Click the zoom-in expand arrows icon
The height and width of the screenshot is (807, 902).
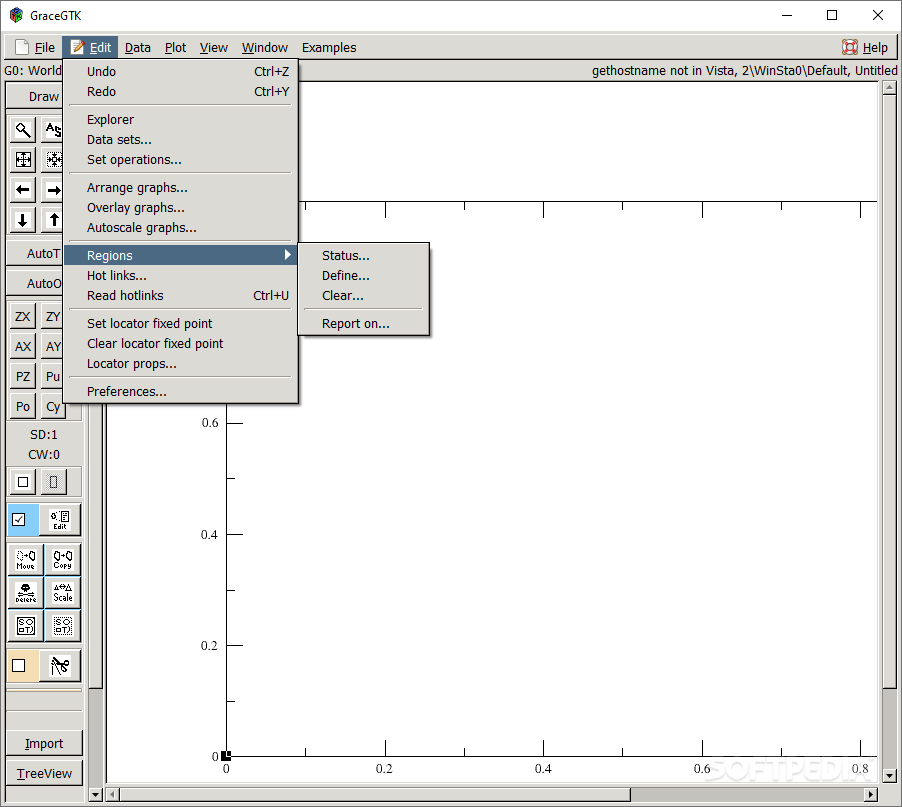(x=23, y=160)
